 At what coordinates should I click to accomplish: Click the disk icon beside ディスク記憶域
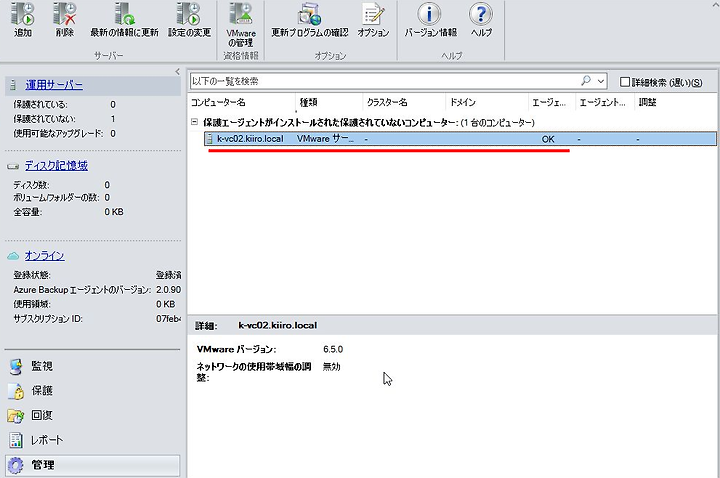coord(13,166)
